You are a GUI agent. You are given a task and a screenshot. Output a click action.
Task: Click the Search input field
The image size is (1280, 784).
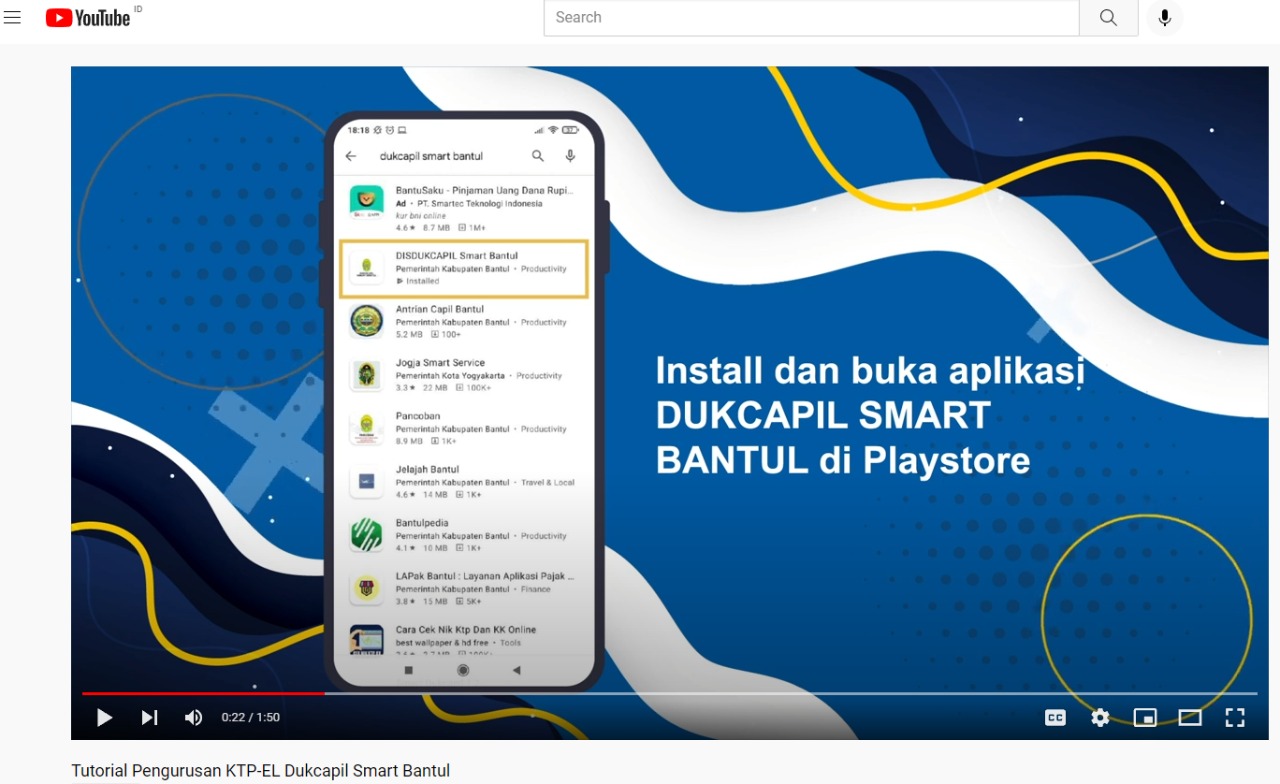coord(811,18)
